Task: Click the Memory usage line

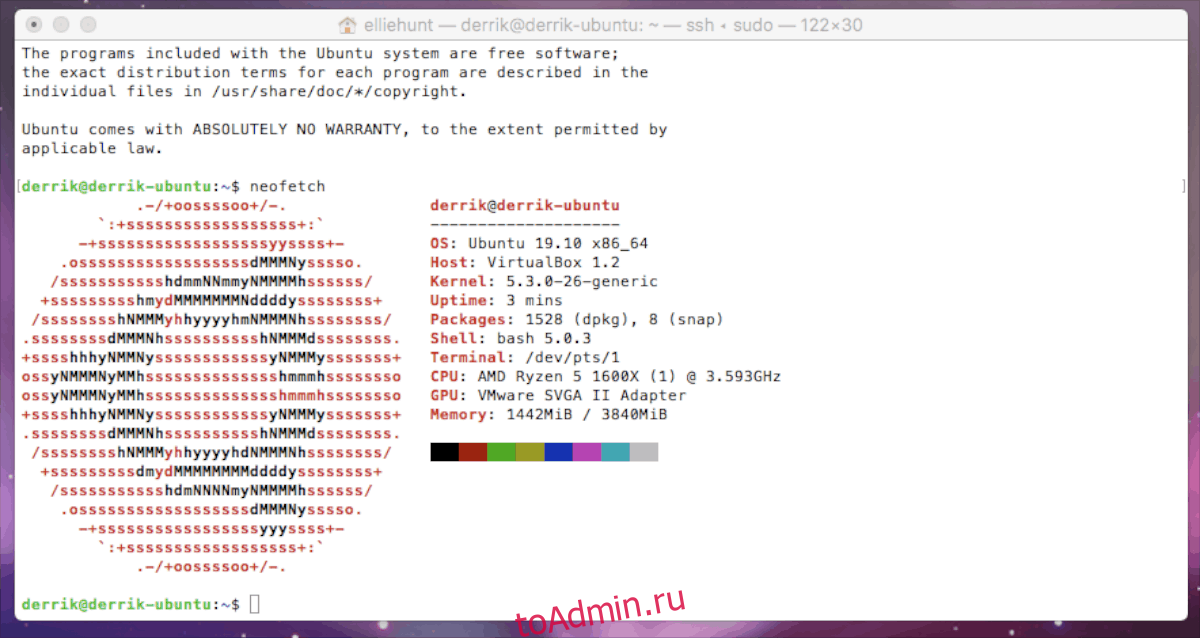Action: tap(548, 414)
